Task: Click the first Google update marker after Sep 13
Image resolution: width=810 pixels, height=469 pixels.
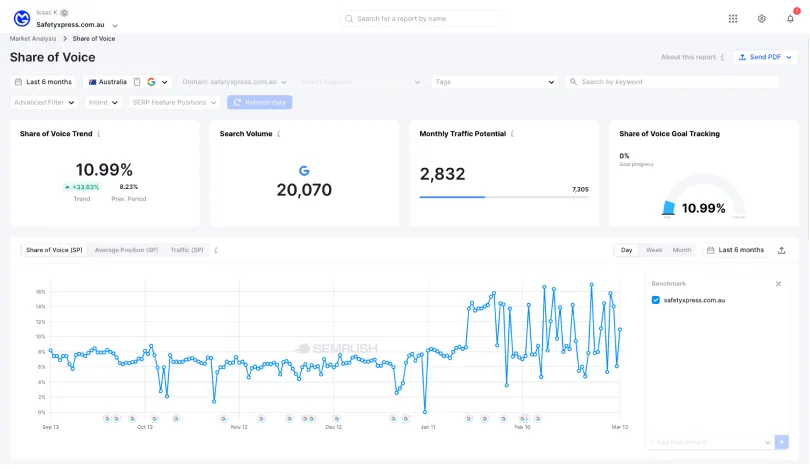Action: point(107,419)
